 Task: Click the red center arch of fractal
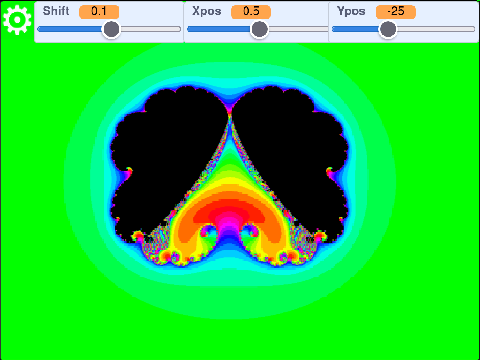pos(229,212)
